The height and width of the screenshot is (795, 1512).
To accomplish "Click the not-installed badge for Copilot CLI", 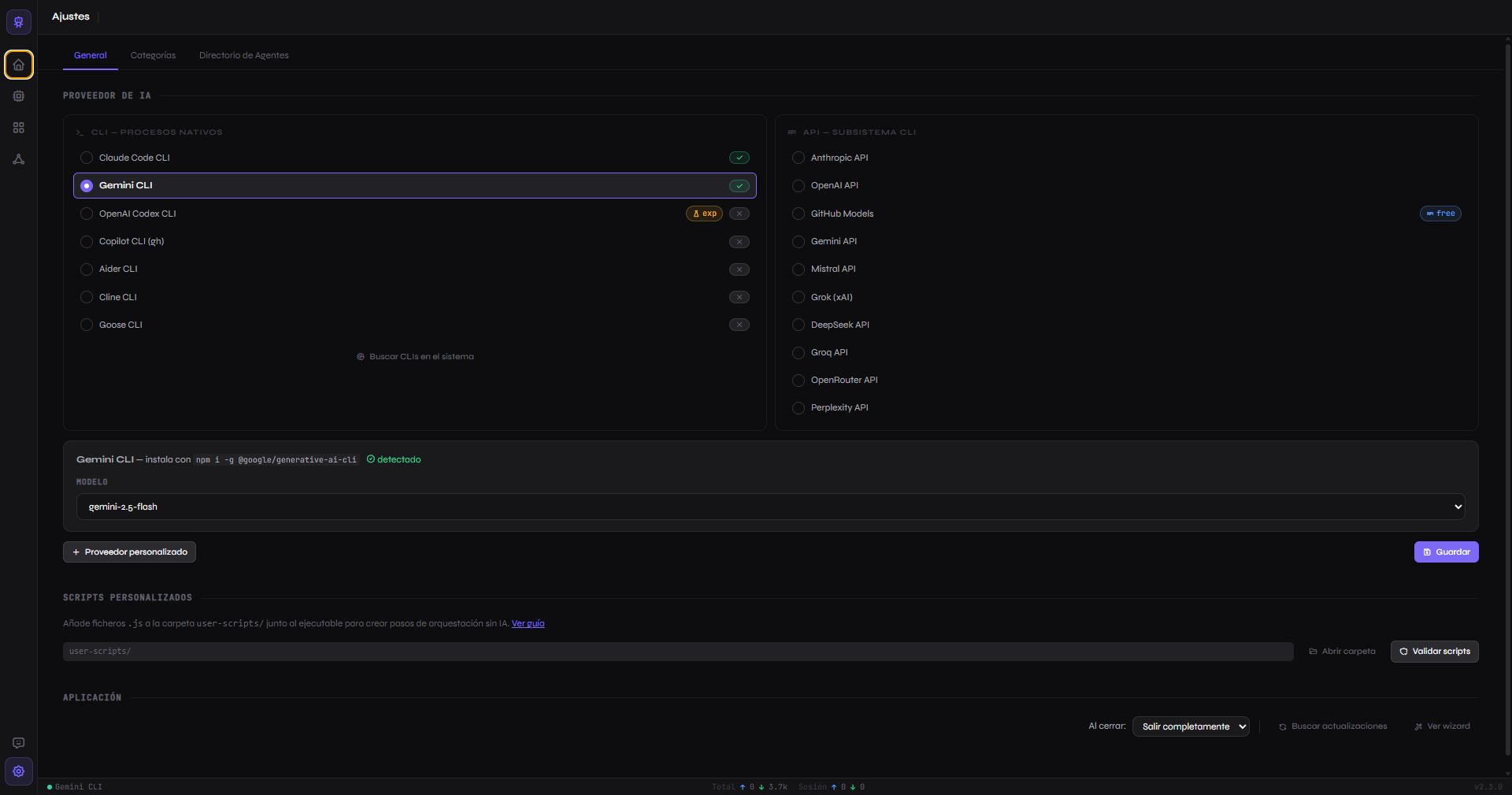I will pyautogui.click(x=739, y=242).
